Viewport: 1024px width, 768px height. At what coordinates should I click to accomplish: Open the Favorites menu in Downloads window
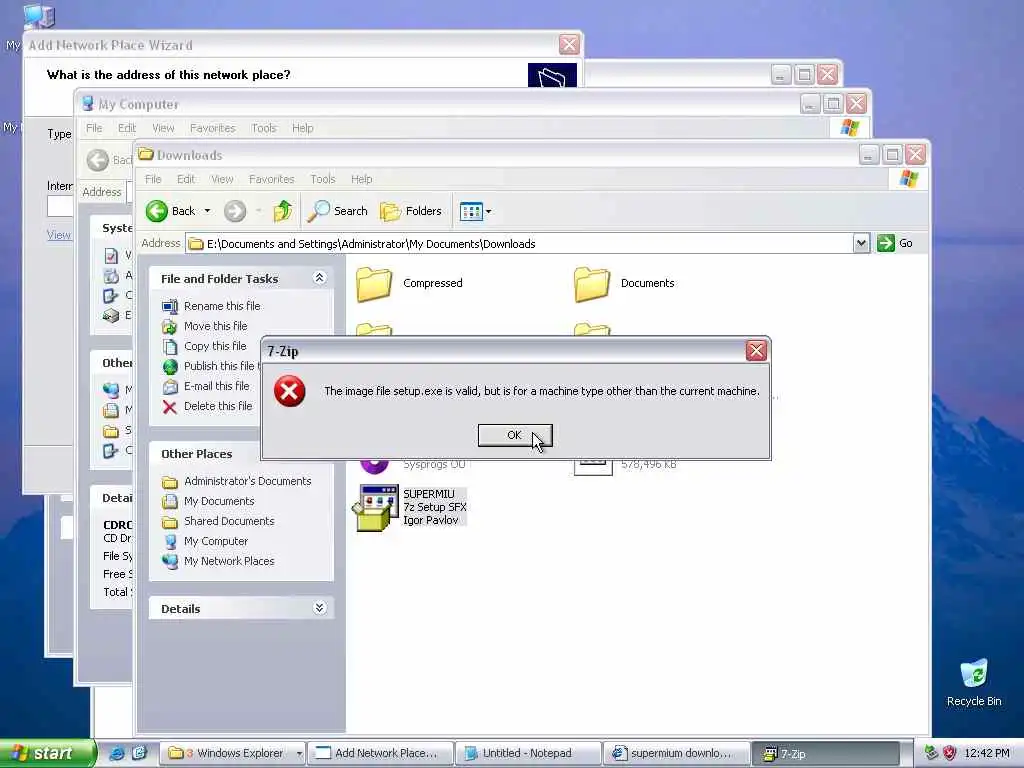[x=271, y=179]
